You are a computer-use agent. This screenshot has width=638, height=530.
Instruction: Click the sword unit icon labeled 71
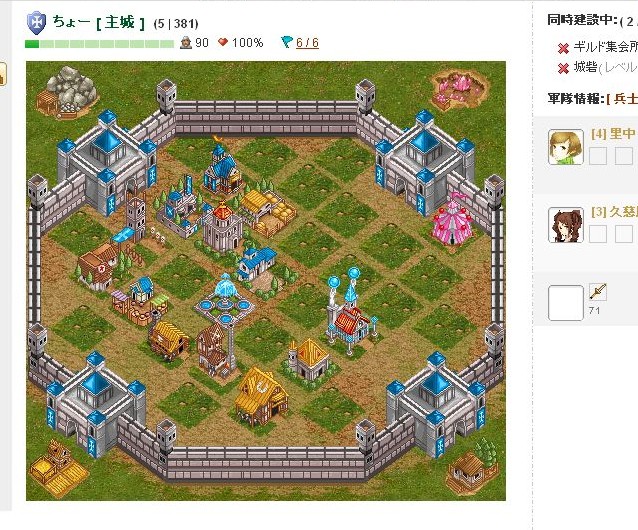click(598, 292)
